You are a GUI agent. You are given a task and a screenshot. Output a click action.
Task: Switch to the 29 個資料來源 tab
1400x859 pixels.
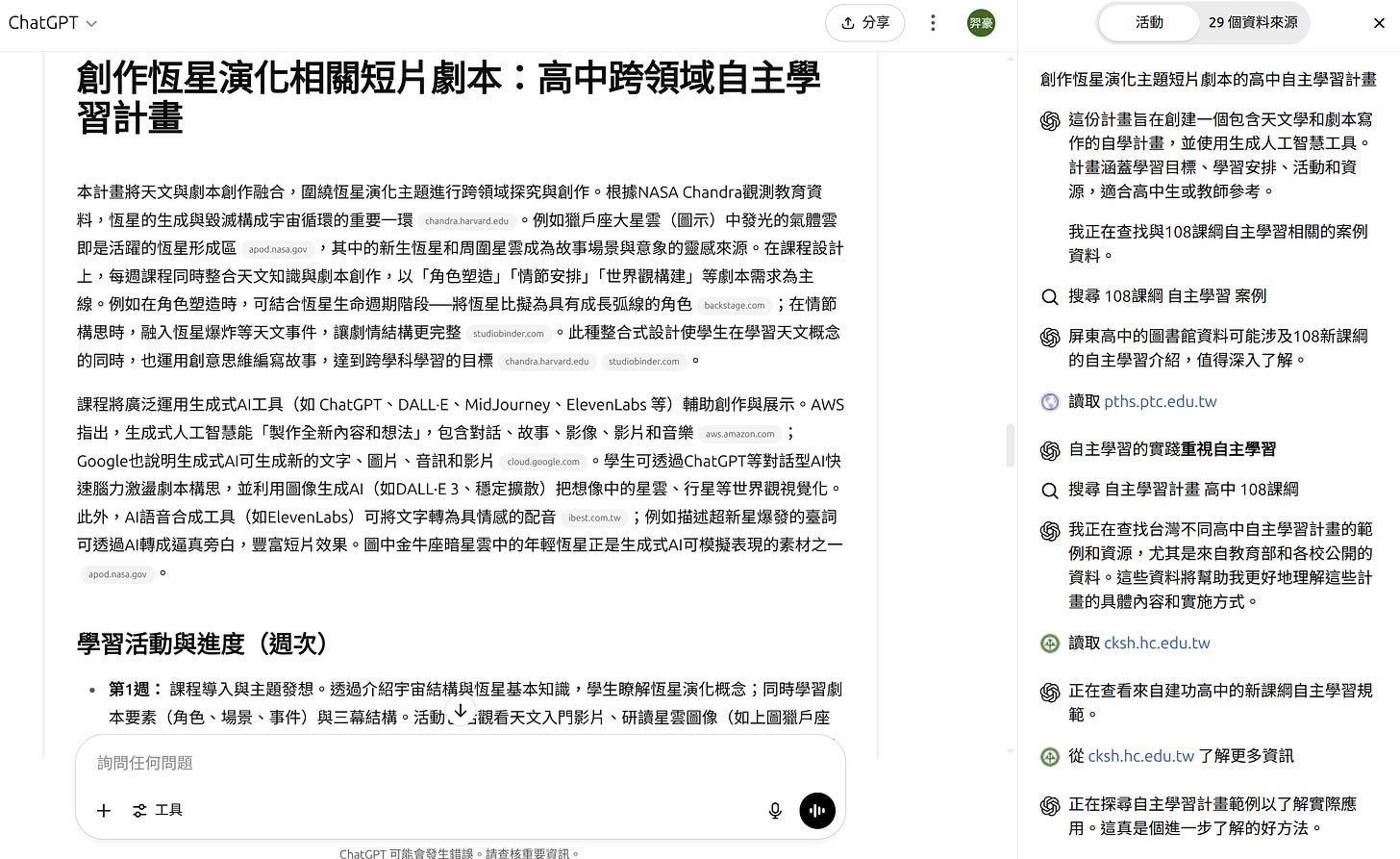[1253, 22]
